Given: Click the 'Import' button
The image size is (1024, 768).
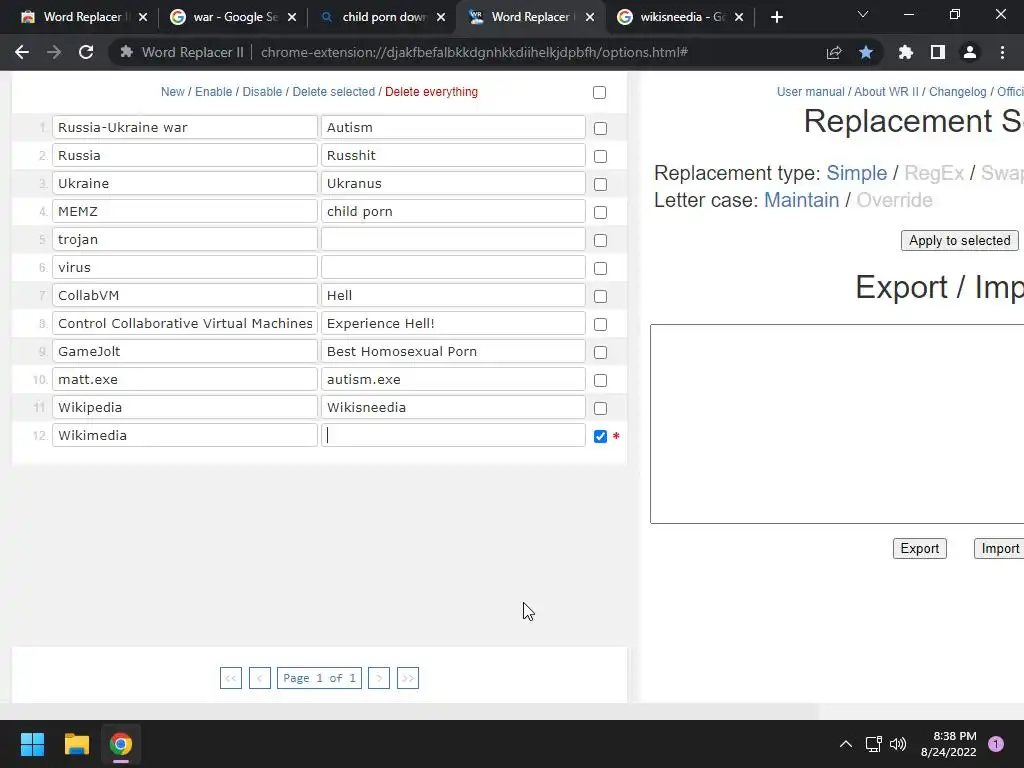Looking at the screenshot, I should [999, 549].
